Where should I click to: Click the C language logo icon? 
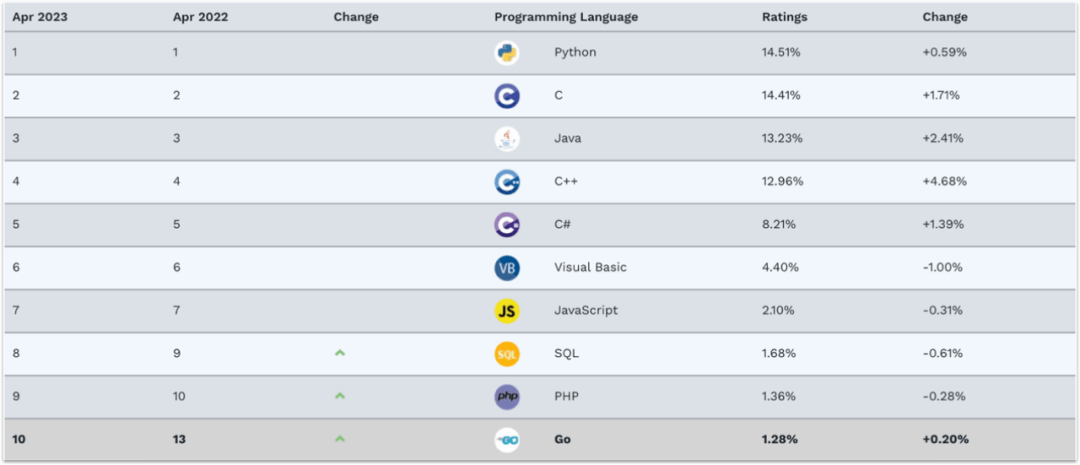tap(507, 96)
